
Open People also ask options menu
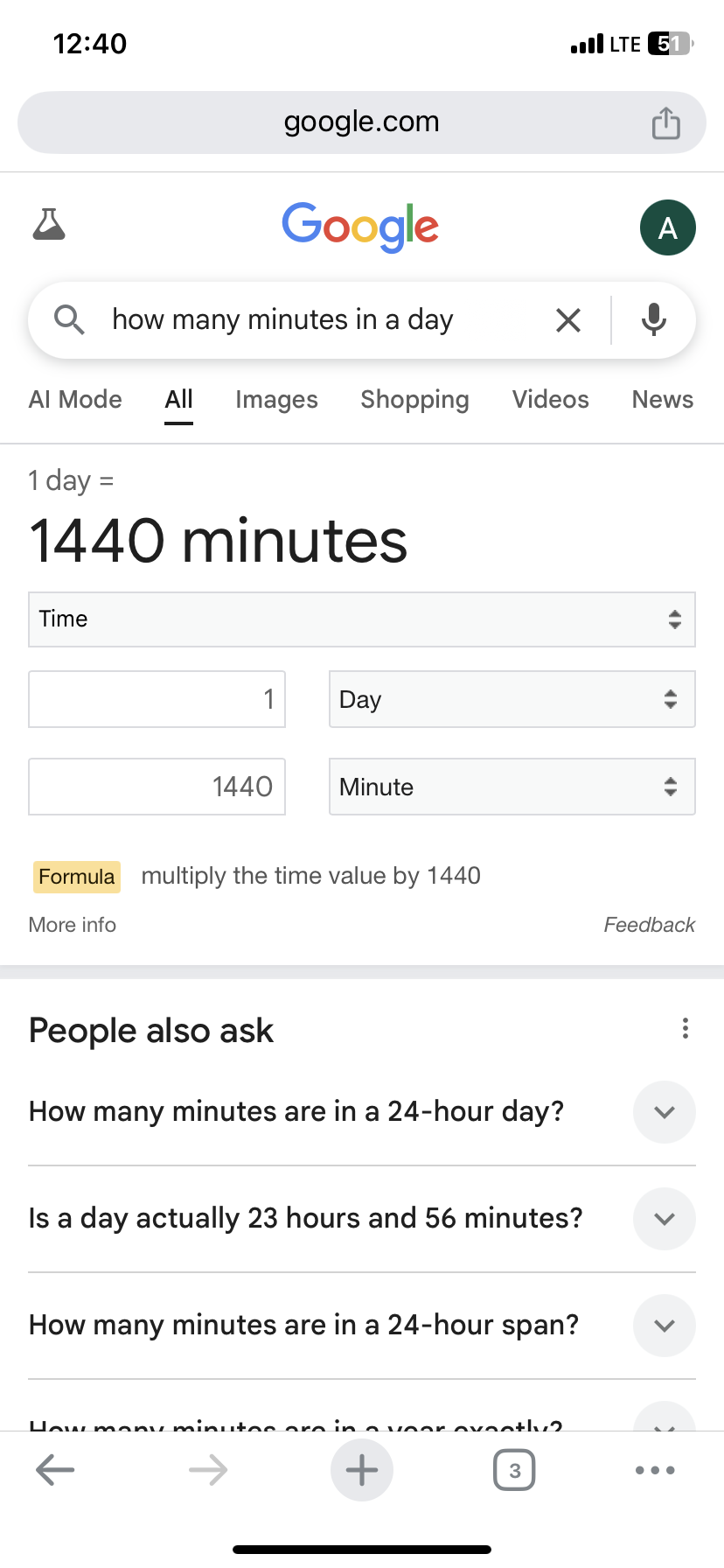pyautogui.click(x=685, y=1028)
